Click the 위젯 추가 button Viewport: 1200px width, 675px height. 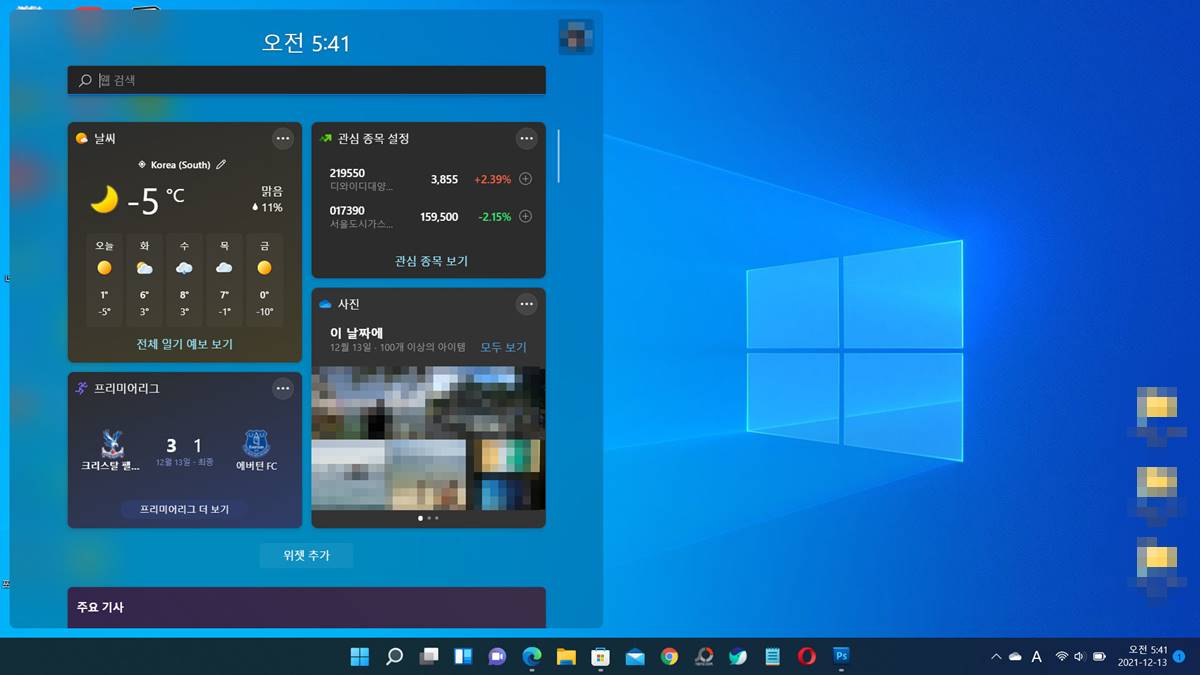click(306, 555)
